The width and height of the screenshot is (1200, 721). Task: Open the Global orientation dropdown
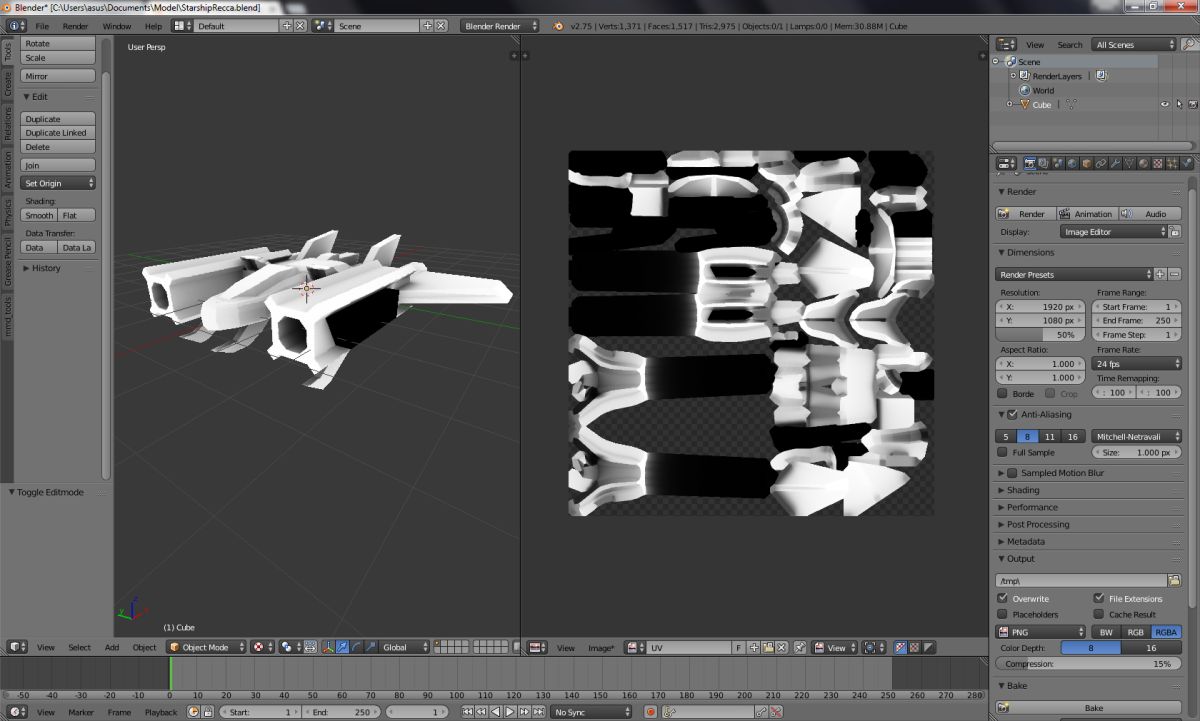click(x=404, y=647)
